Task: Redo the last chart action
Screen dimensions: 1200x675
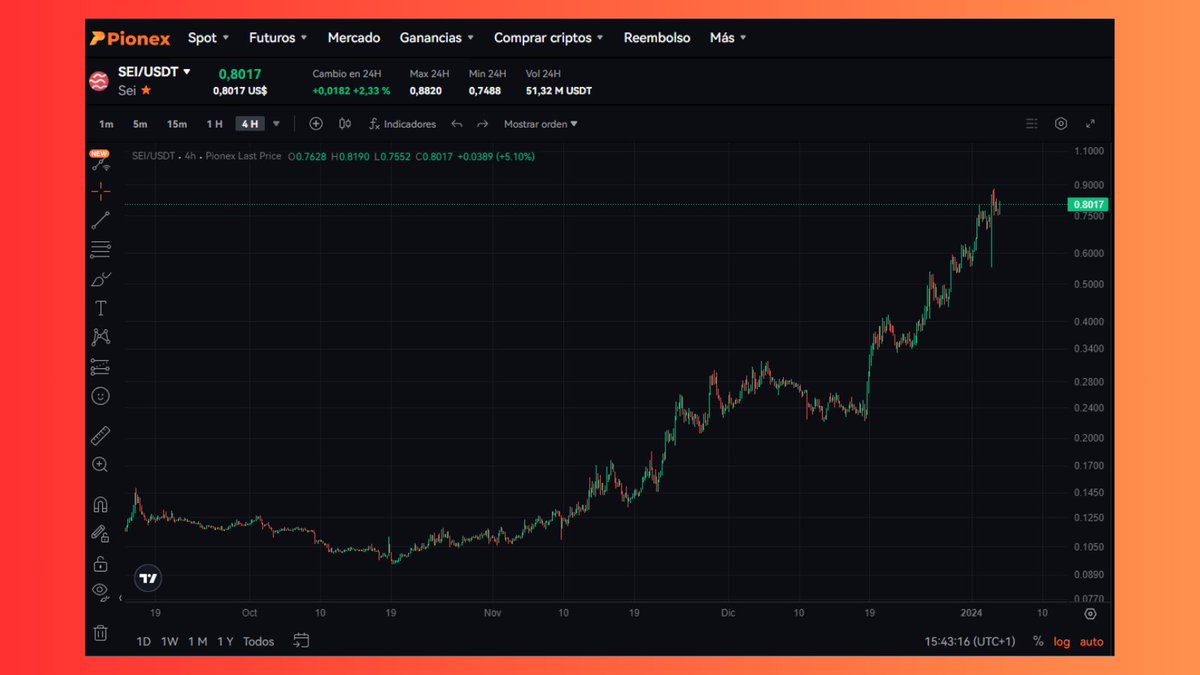Action: (x=482, y=124)
